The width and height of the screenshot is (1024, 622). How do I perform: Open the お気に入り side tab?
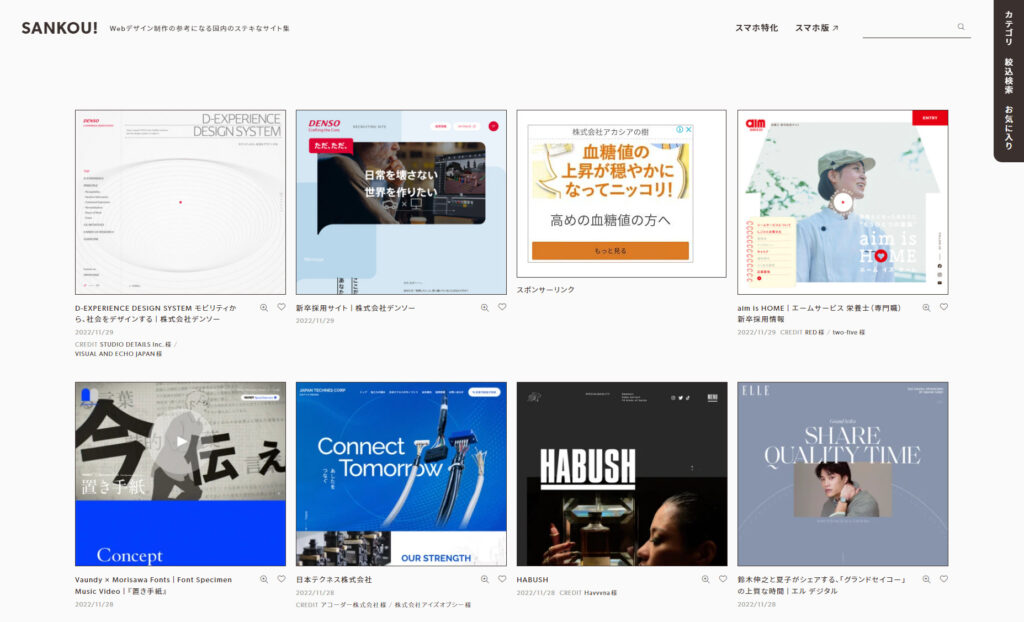(x=1008, y=127)
